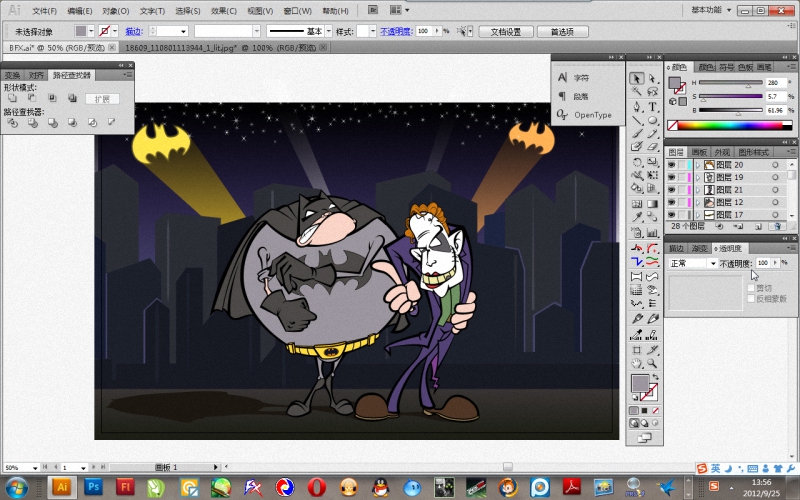Select the Gradient tool in toolbox
The image size is (800, 500).
pyautogui.click(x=652, y=204)
